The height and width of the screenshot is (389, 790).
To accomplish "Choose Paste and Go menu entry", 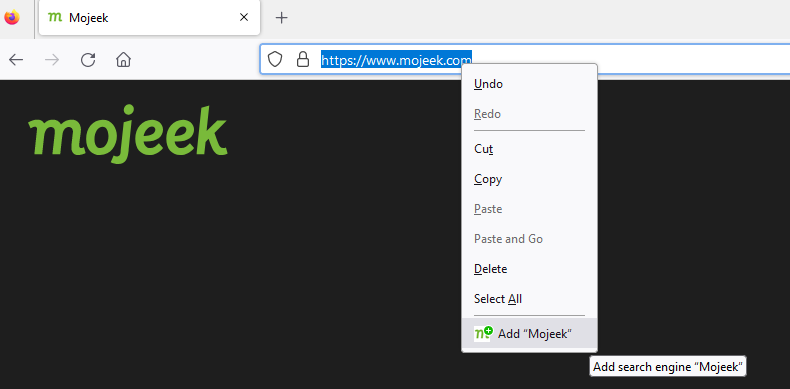I will click(x=529, y=239).
